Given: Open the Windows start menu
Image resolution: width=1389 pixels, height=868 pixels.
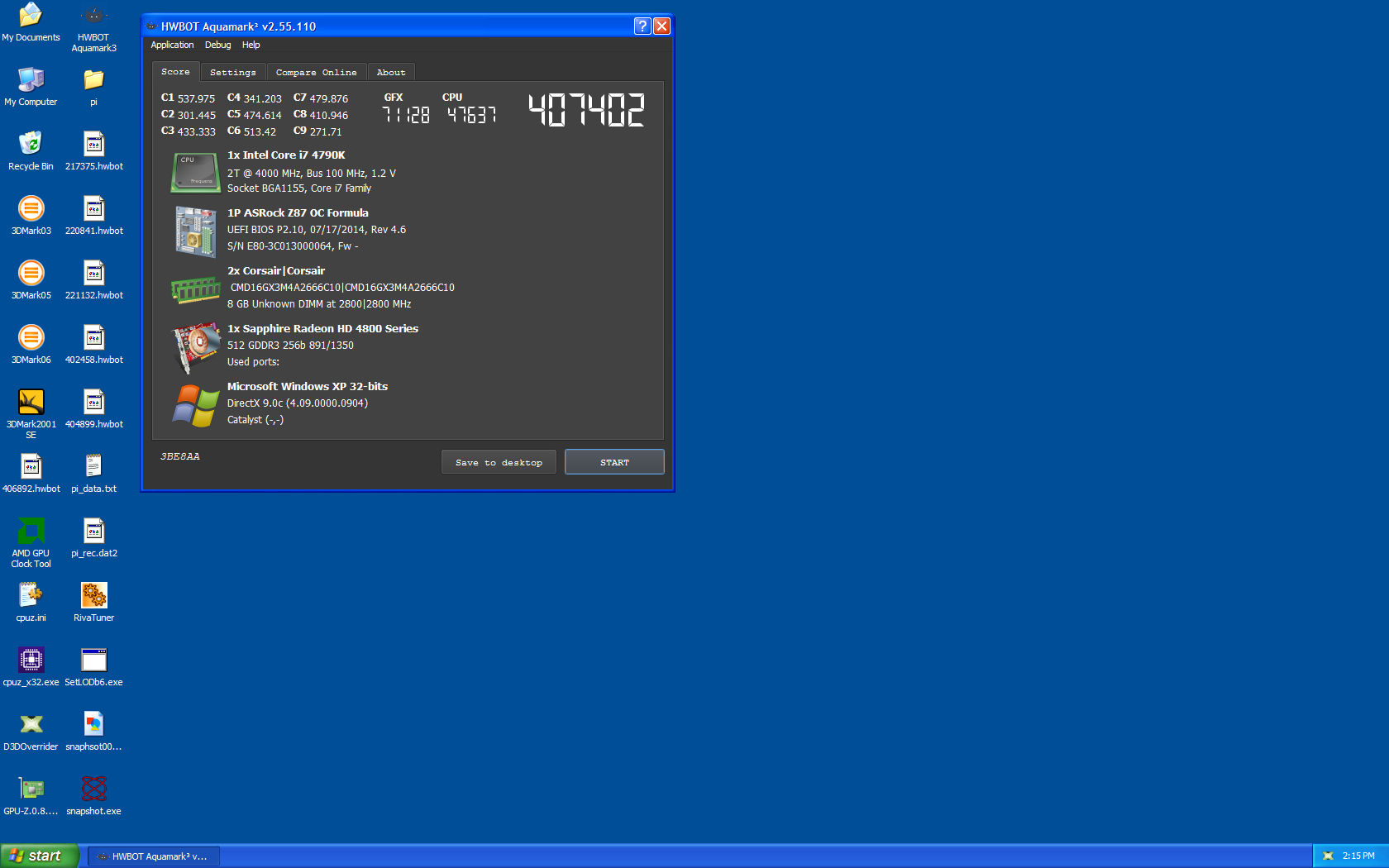Looking at the screenshot, I should 40,856.
